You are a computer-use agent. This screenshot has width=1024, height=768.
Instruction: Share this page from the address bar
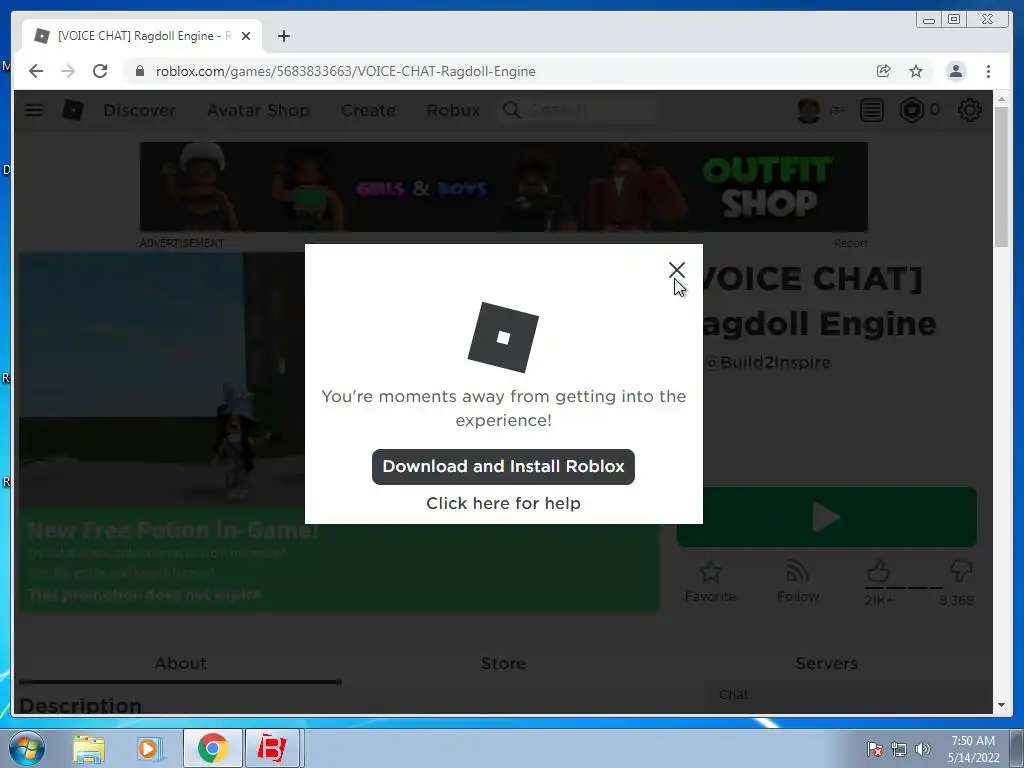tap(884, 71)
